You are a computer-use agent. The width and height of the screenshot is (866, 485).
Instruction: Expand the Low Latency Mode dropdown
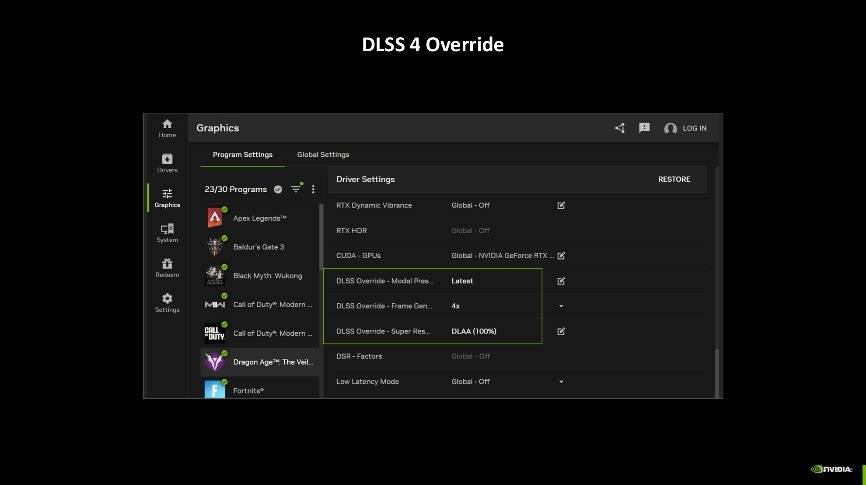561,382
